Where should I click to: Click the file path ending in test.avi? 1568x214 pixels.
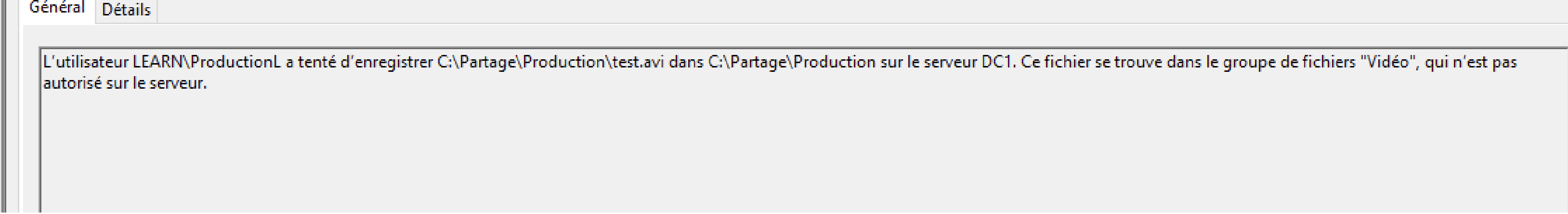[x=551, y=62]
